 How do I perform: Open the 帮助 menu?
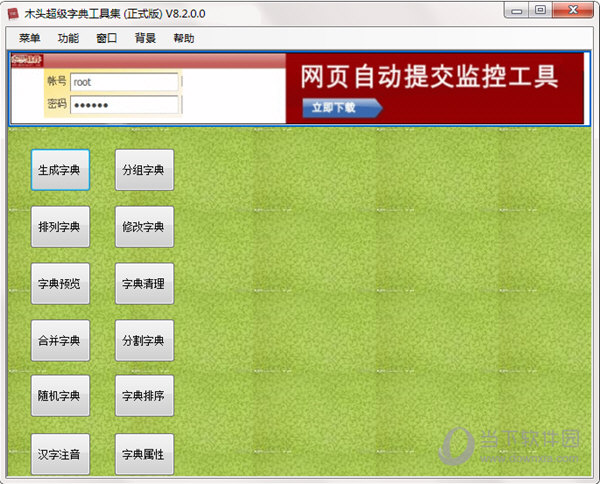184,38
